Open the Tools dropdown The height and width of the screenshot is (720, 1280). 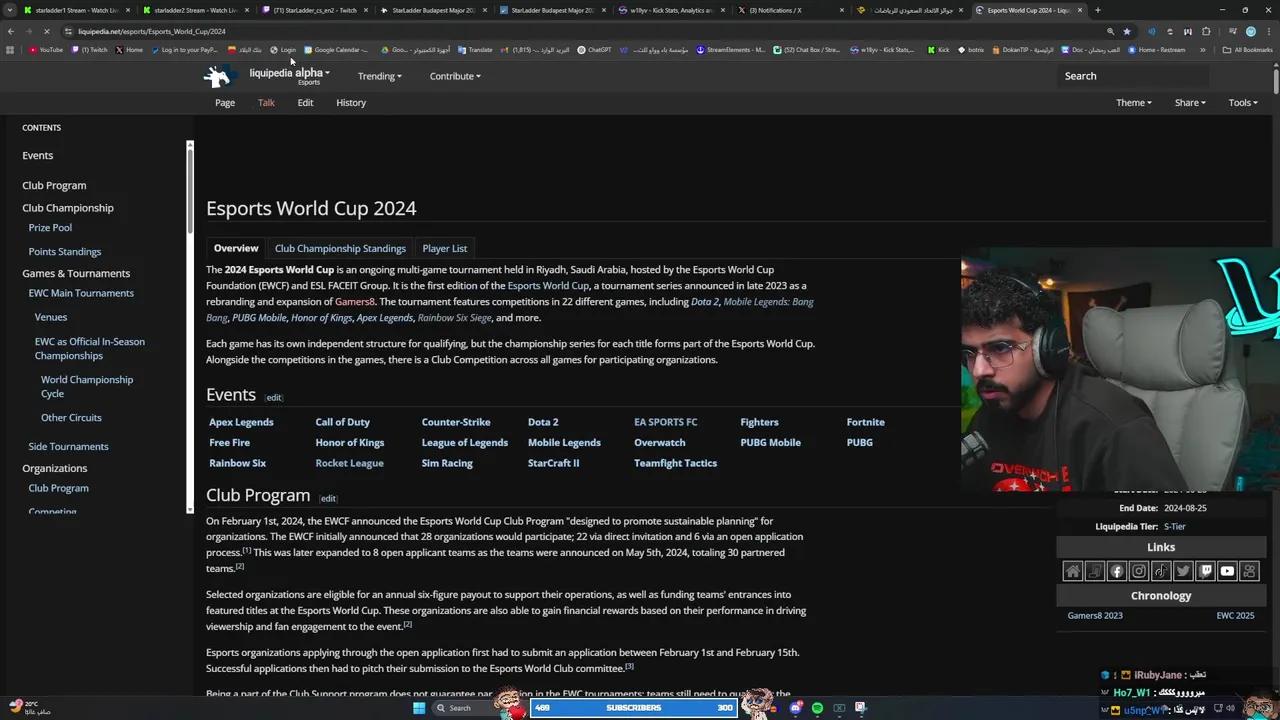(1243, 102)
